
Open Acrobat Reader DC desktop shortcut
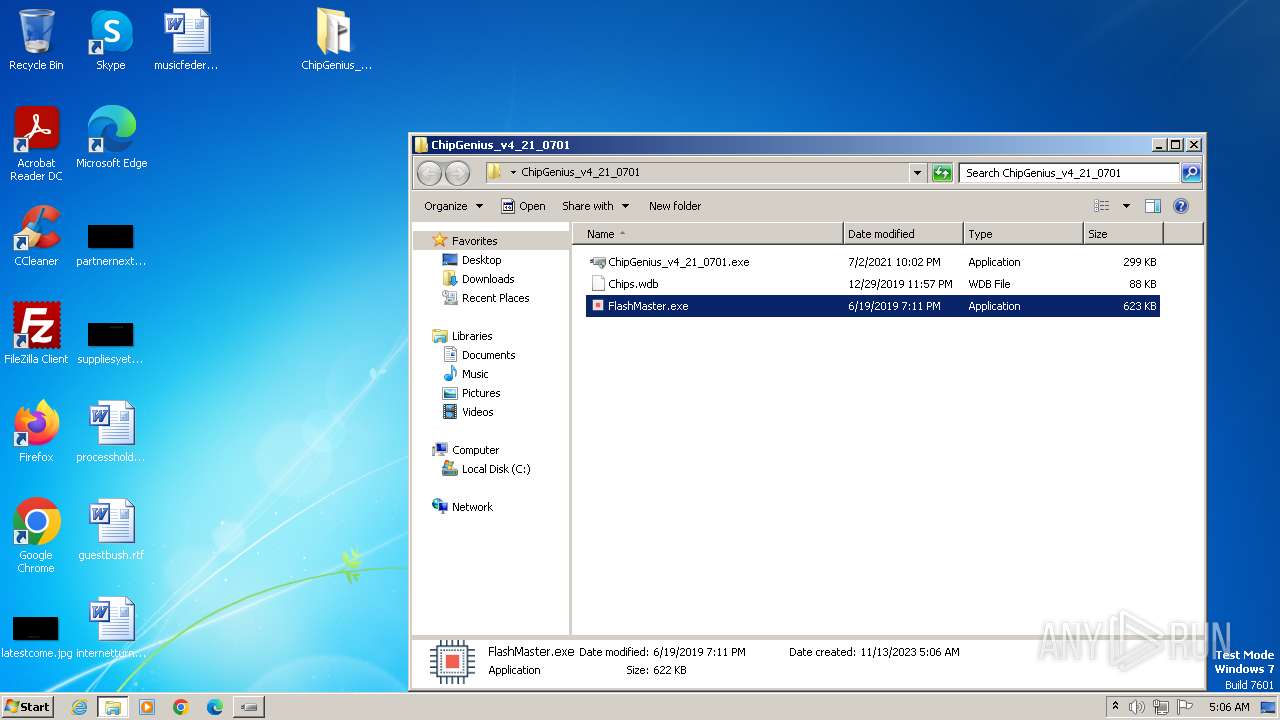[x=36, y=144]
